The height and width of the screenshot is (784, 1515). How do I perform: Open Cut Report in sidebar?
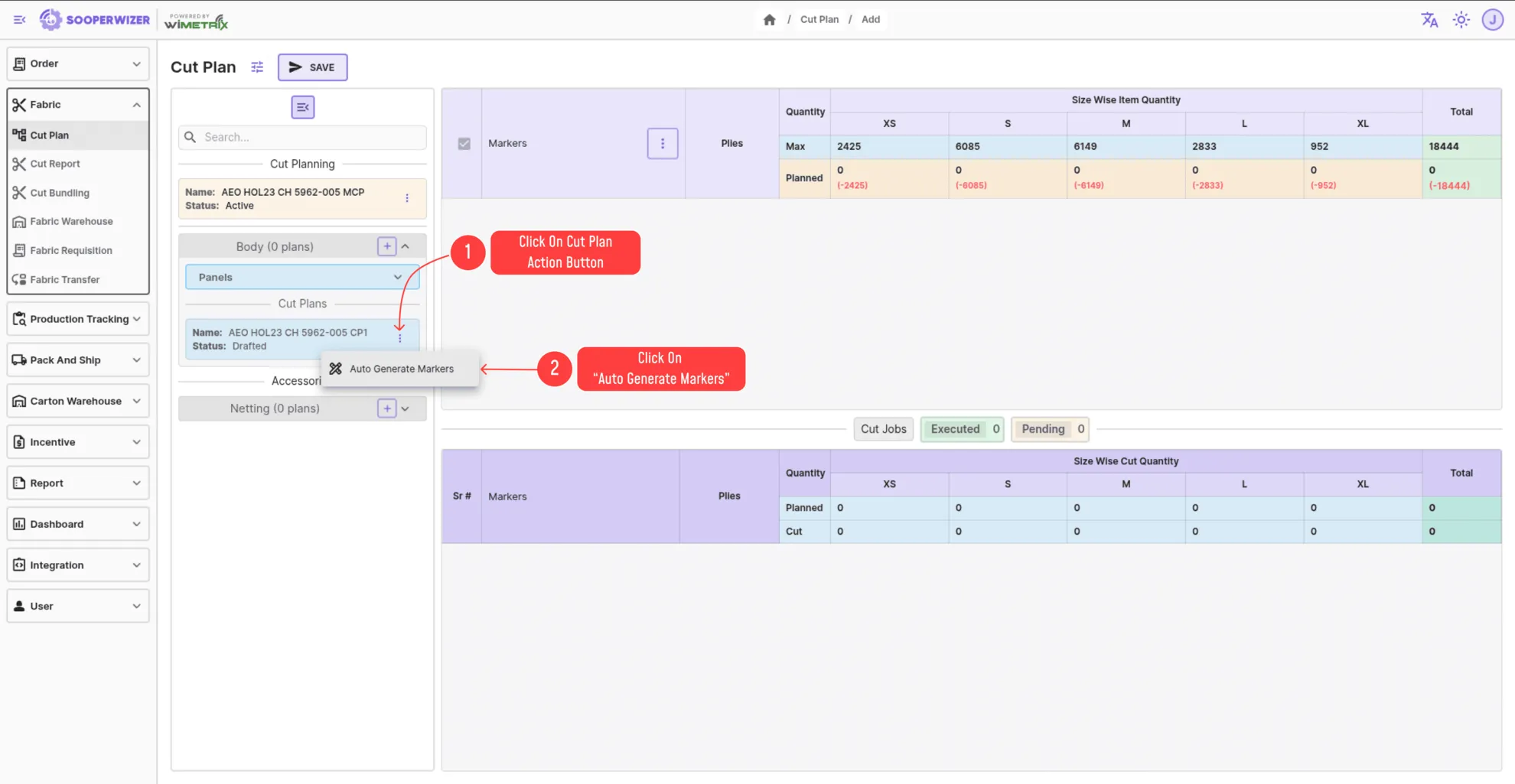pyautogui.click(x=55, y=164)
